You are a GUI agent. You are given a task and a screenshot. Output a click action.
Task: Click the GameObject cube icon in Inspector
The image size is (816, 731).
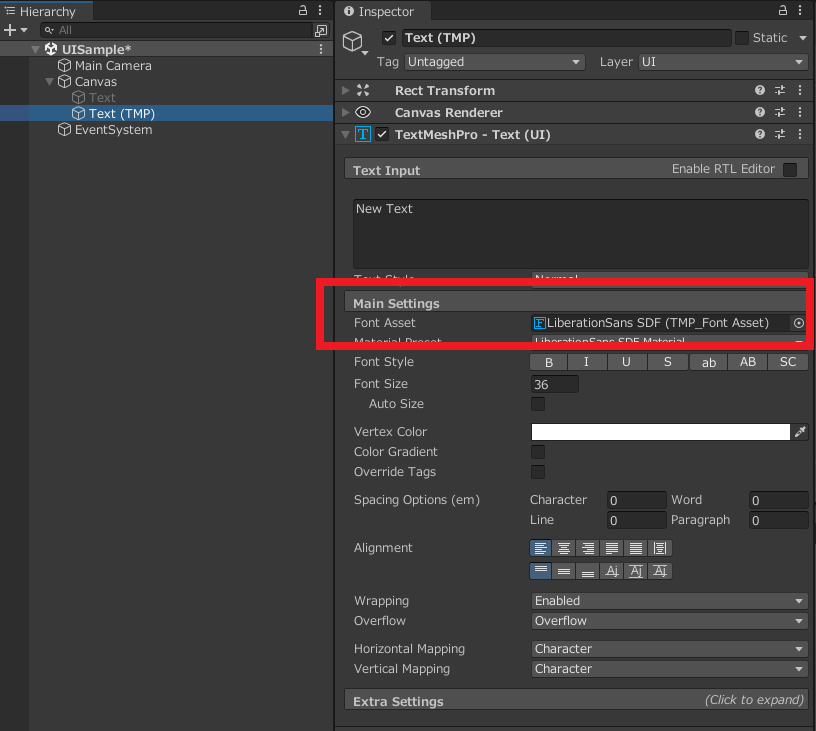coord(352,41)
